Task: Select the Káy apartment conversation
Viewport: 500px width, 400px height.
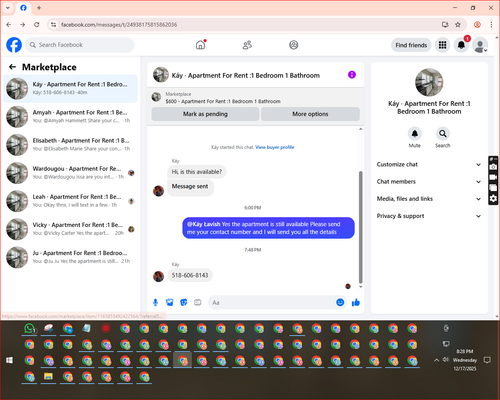Action: (x=70, y=89)
